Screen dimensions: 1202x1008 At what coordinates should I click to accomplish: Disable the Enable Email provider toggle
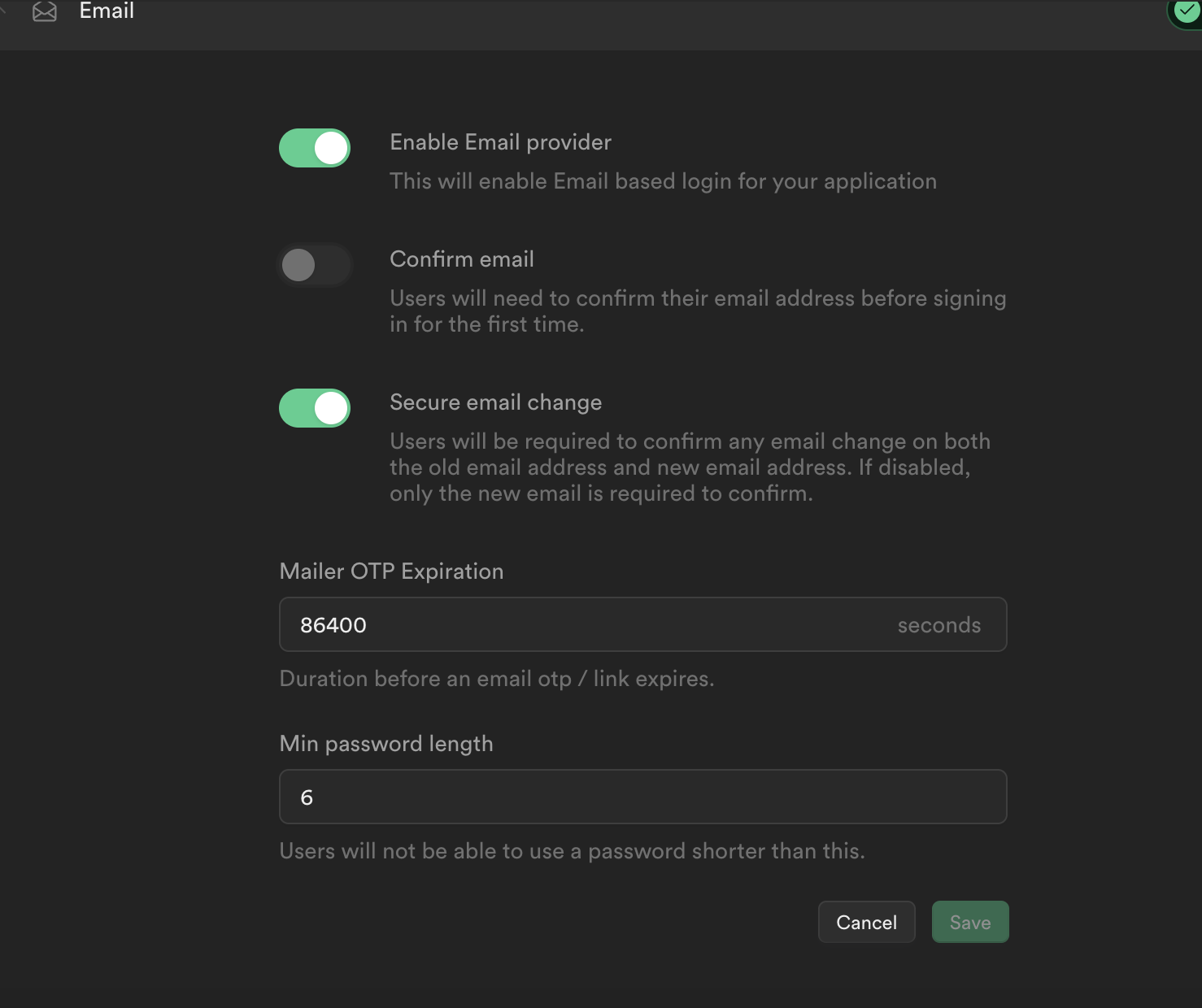tap(315, 148)
